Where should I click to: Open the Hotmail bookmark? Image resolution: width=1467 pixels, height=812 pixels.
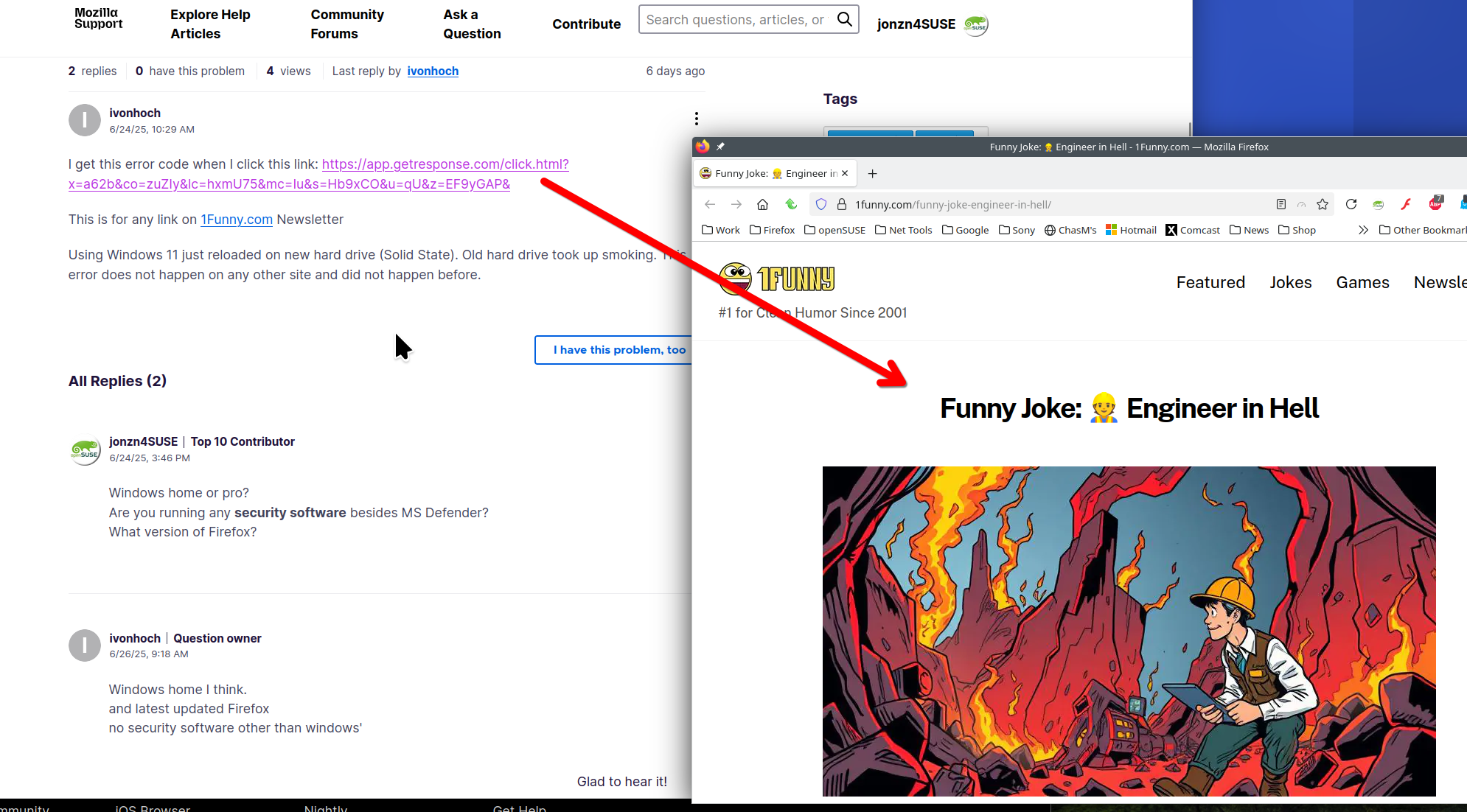tap(1131, 230)
